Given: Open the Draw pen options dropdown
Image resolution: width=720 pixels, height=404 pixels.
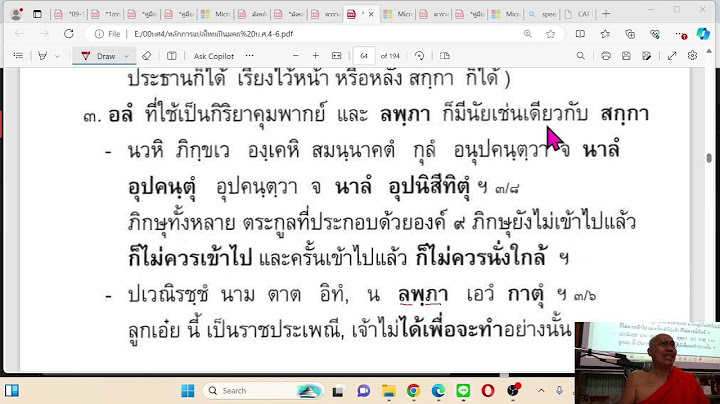Looking at the screenshot, I should (127, 56).
